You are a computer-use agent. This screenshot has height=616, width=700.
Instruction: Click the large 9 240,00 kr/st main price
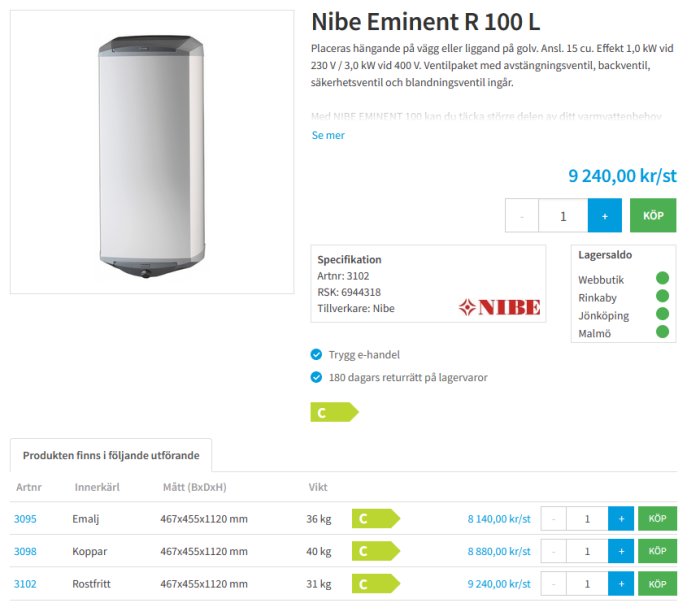tap(622, 176)
